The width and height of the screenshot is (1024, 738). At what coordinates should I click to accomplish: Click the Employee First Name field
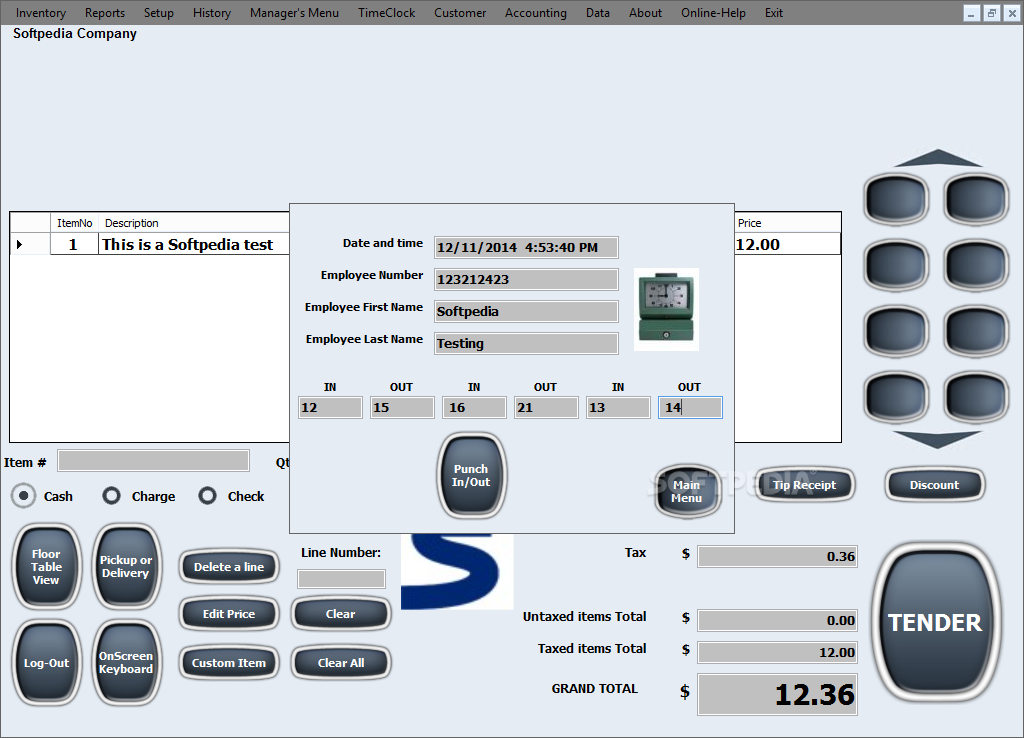point(526,312)
